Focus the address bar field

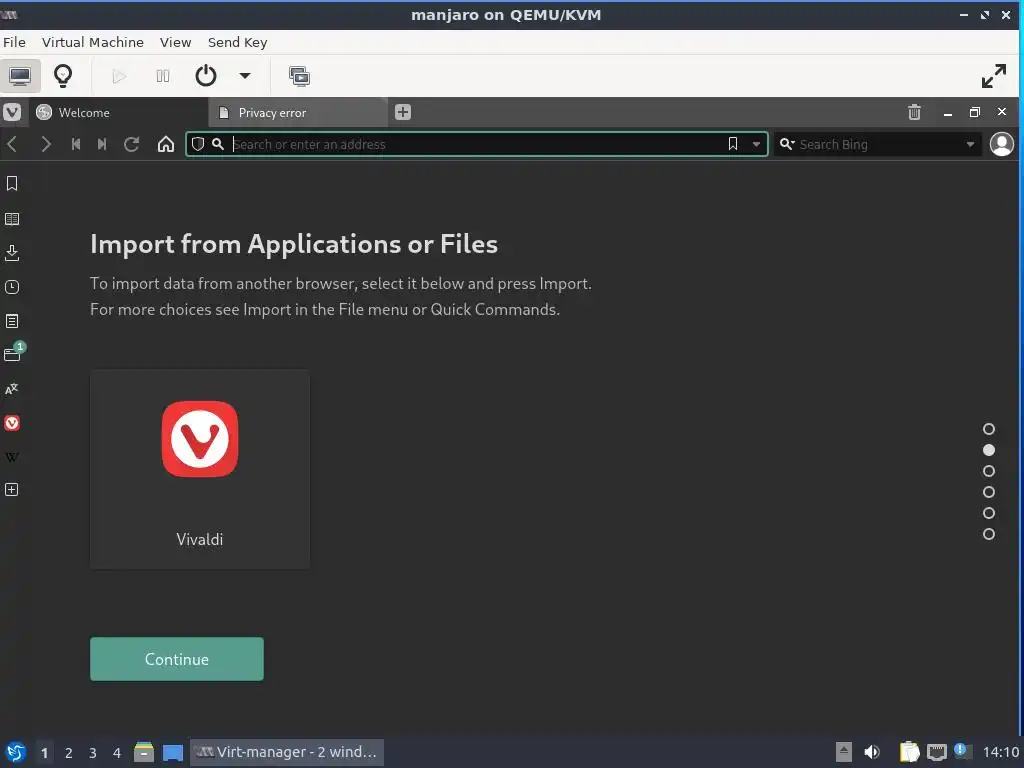[477, 144]
